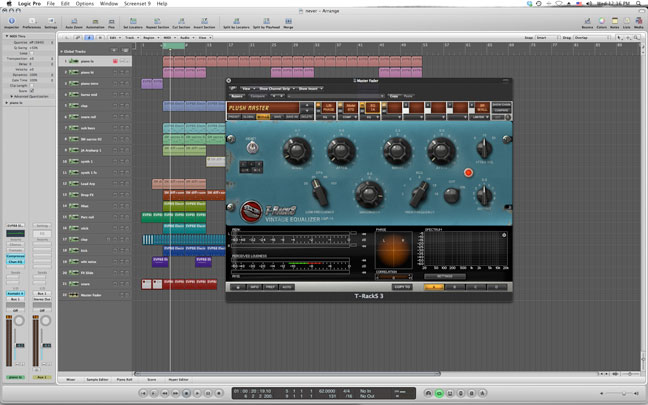Toggle the Score checkbox in the inspector
The width and height of the screenshot is (648, 405).
point(32,91)
